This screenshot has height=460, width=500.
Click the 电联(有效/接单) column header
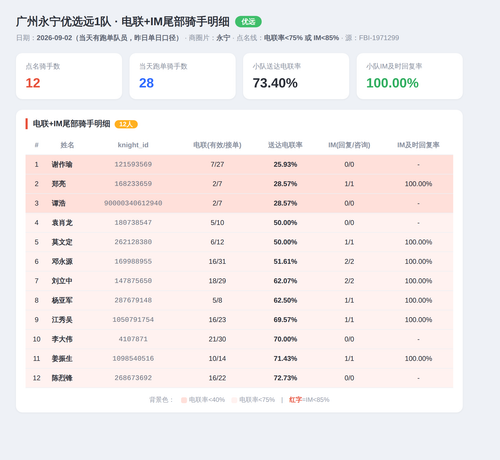pos(217,145)
